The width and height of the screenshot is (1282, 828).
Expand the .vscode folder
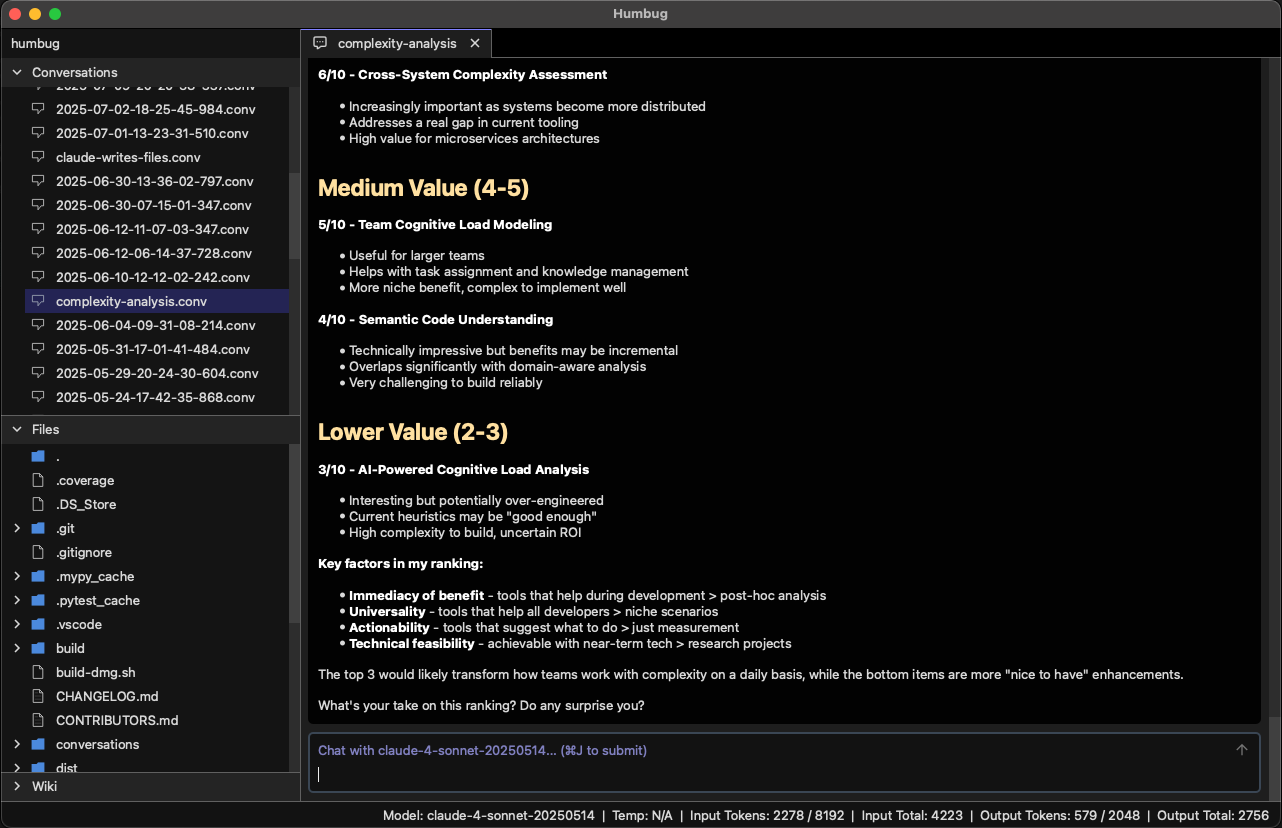click(16, 624)
